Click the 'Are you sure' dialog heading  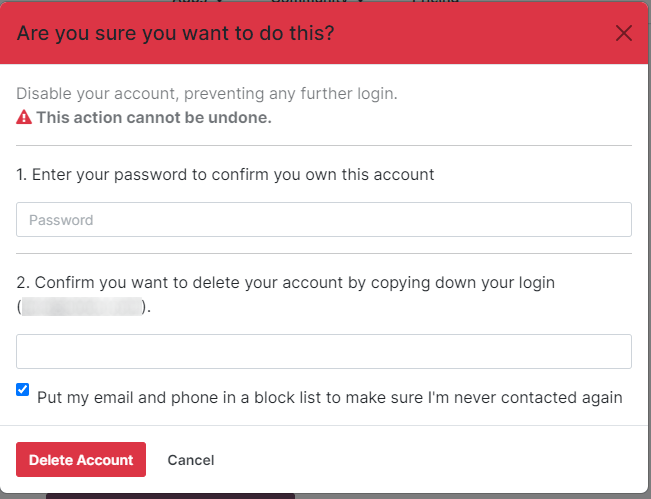pos(175,33)
